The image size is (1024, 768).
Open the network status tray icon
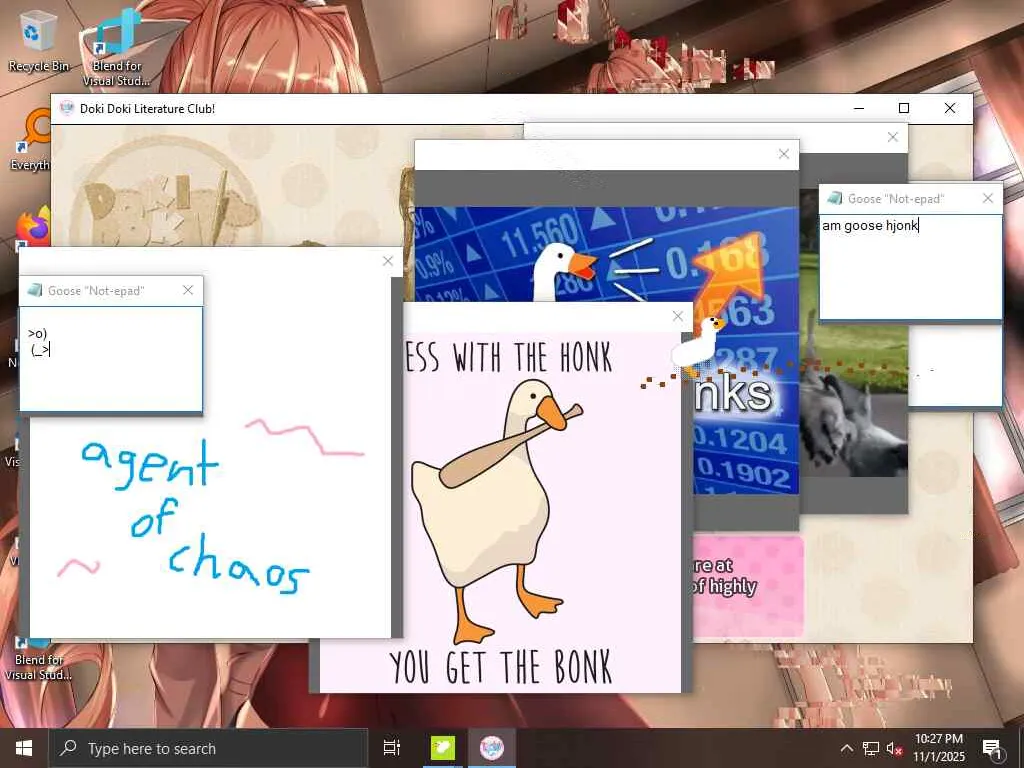(871, 748)
